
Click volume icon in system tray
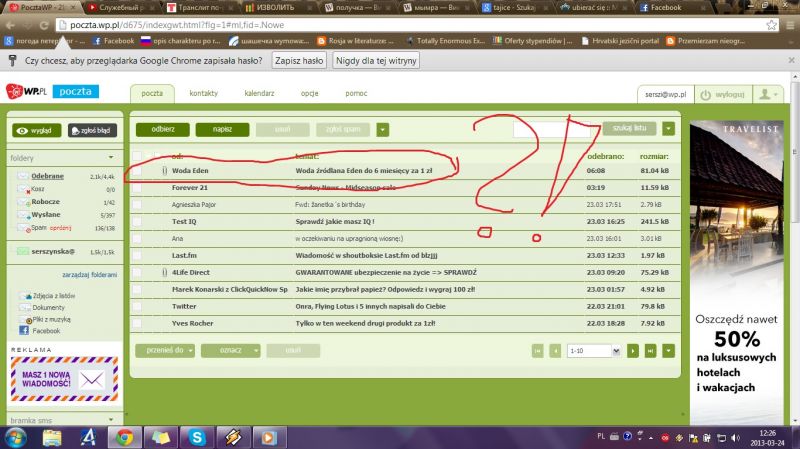pyautogui.click(x=735, y=438)
